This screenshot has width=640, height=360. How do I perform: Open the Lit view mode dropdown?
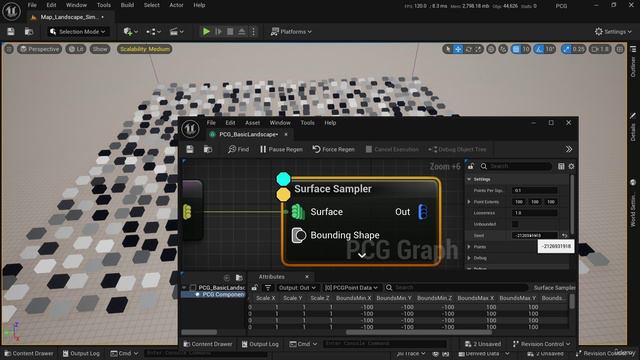pyautogui.click(x=76, y=49)
